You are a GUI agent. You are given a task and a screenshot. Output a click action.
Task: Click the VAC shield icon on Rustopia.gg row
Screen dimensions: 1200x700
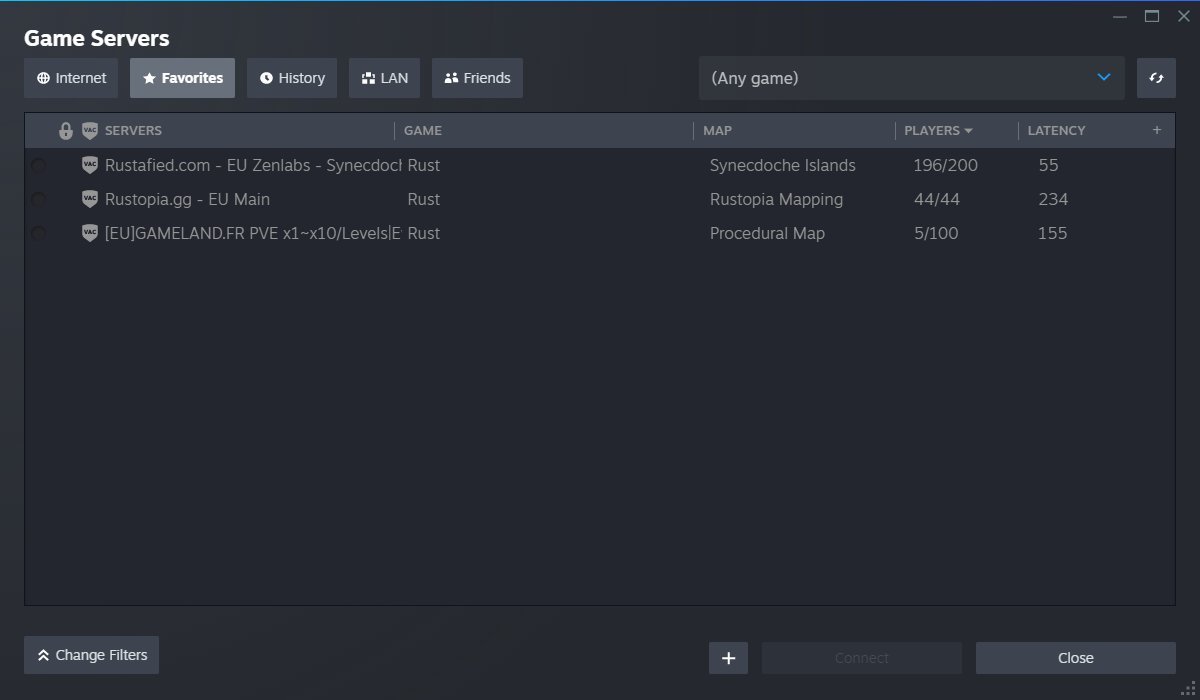89,199
